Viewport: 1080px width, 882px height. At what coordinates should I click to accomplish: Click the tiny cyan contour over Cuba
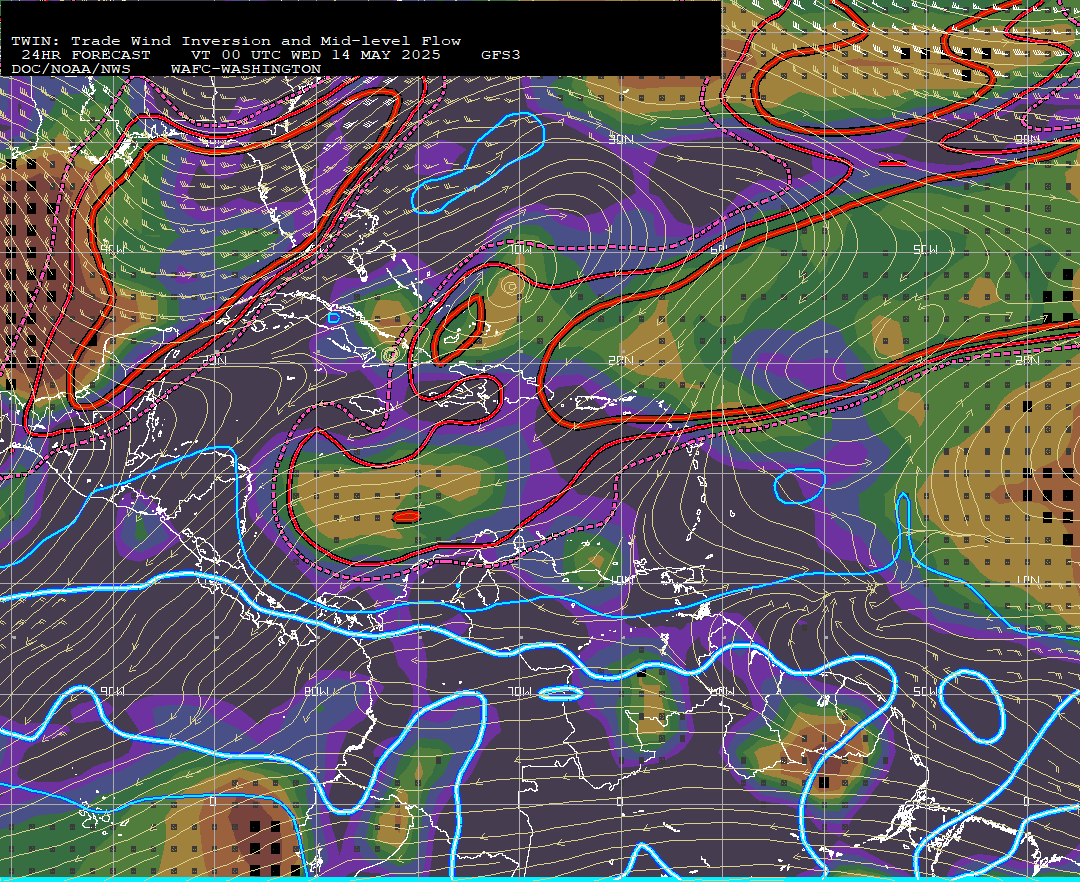tap(333, 318)
